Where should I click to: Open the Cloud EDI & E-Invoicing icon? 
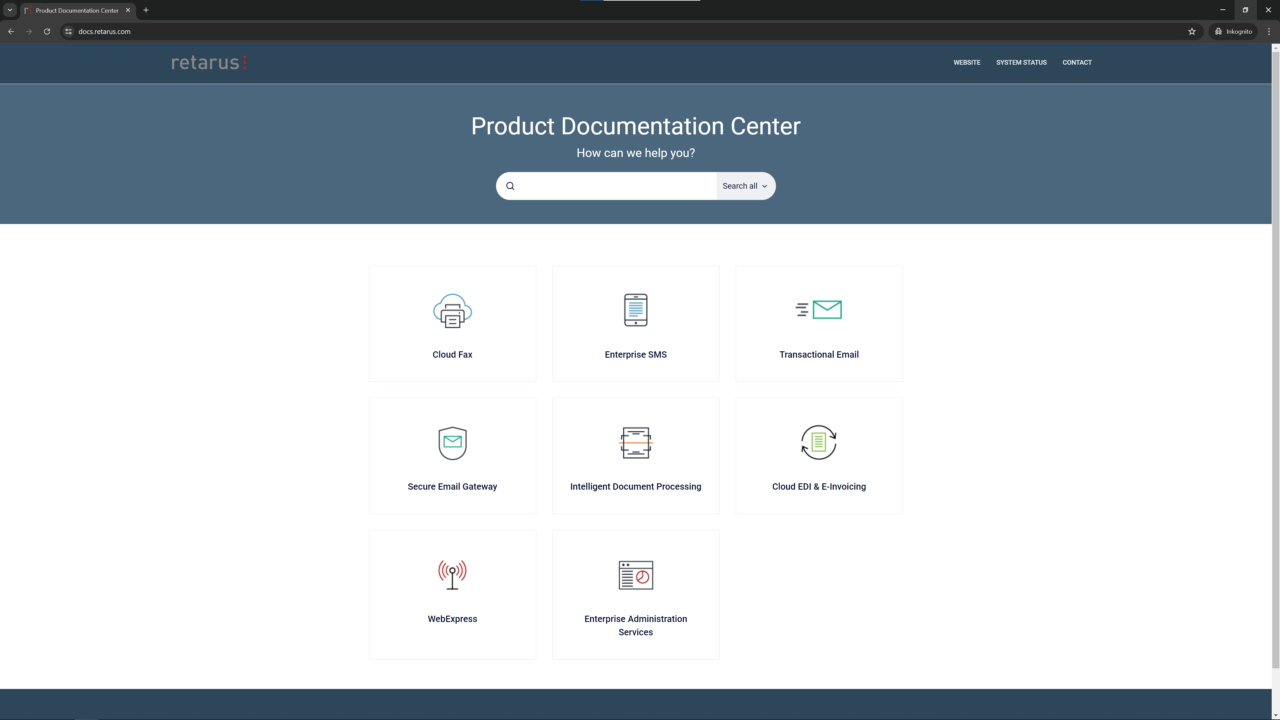pyautogui.click(x=819, y=442)
